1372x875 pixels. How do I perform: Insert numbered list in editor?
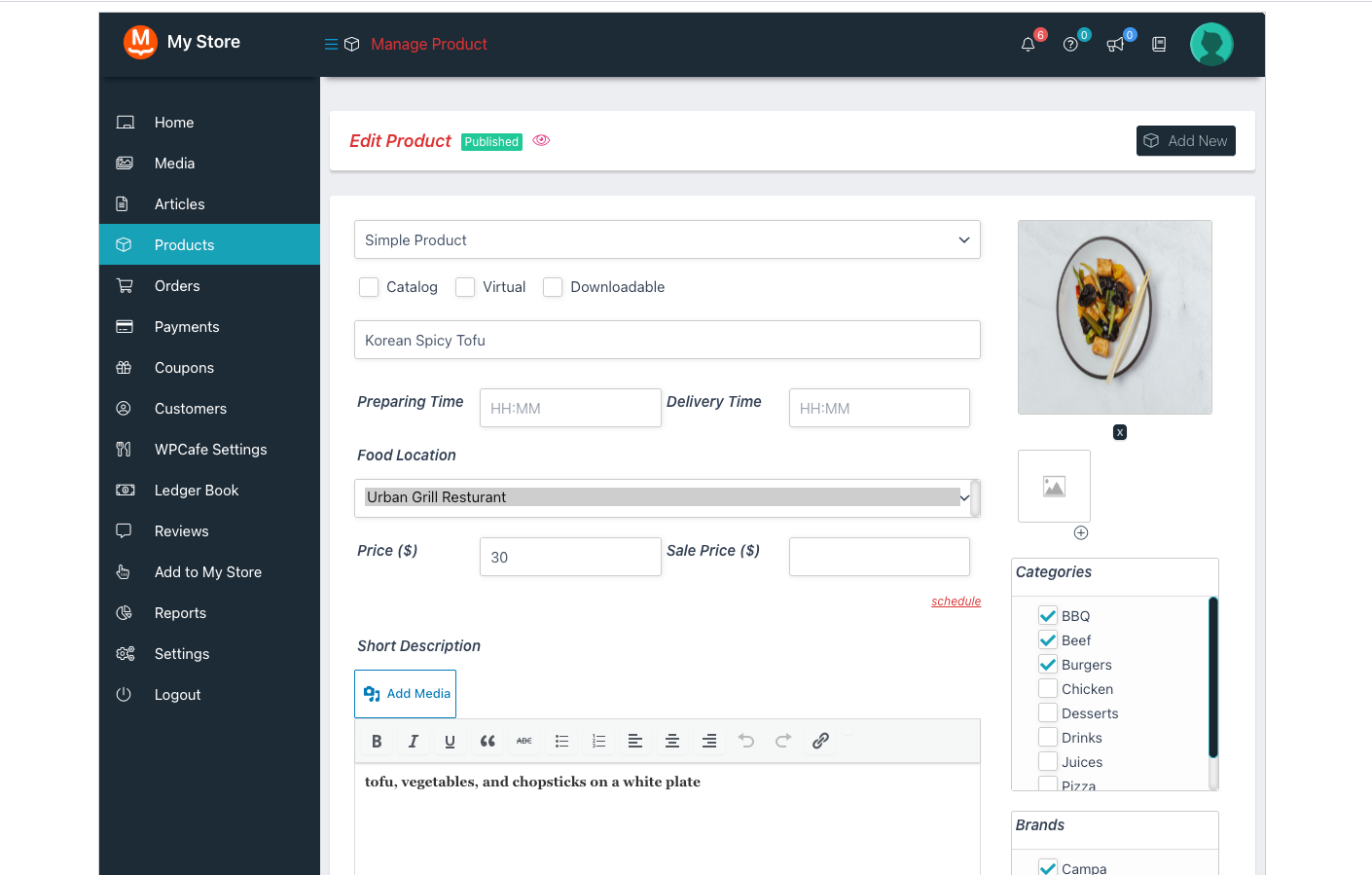598,741
